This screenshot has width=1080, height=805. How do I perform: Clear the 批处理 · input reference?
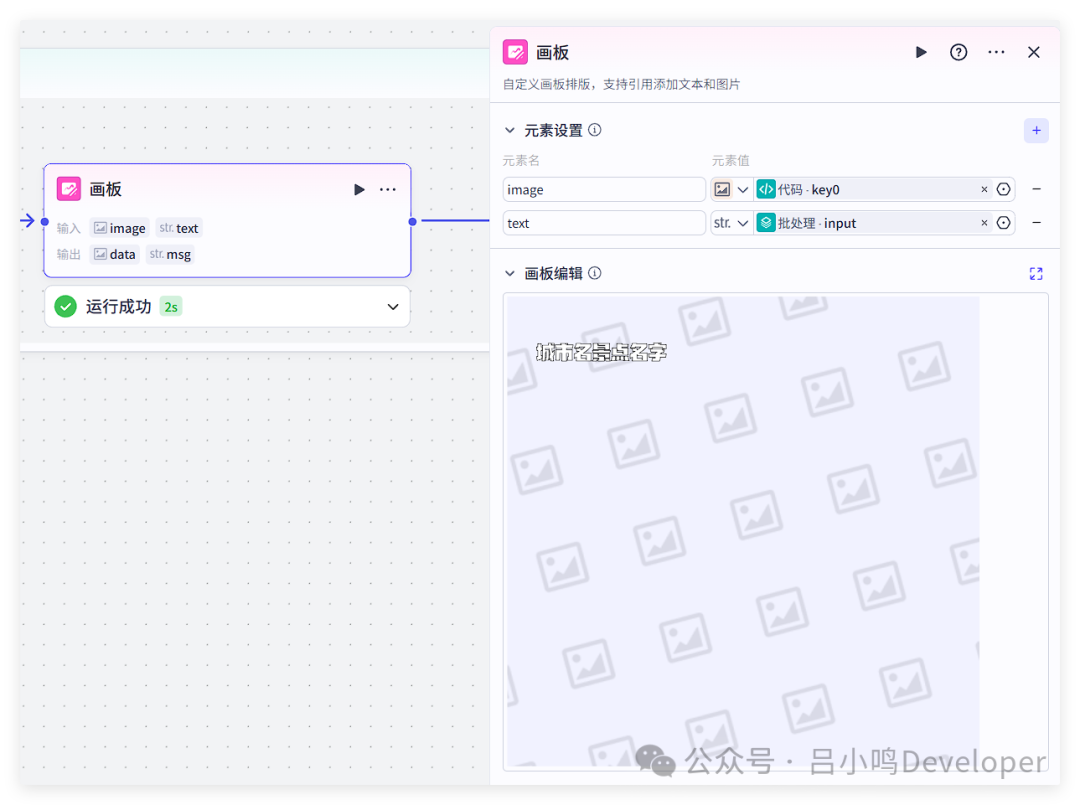(x=984, y=223)
